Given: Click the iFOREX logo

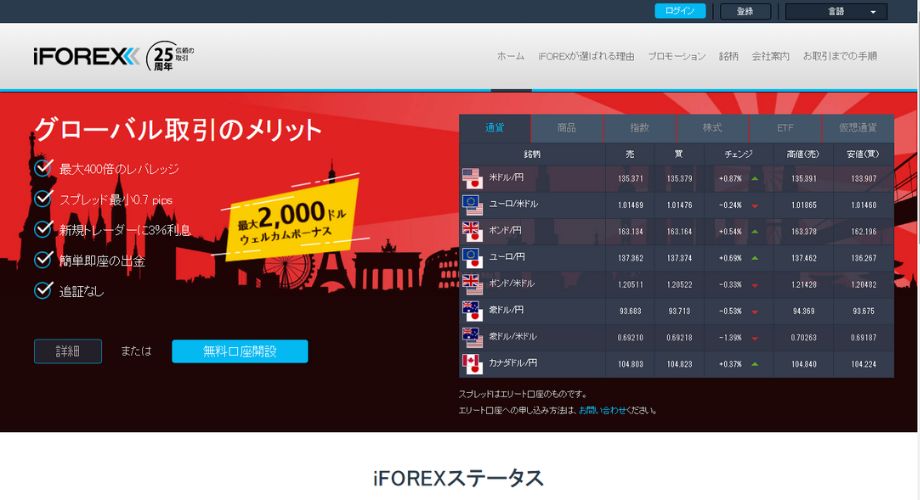Looking at the screenshot, I should click(86, 57).
